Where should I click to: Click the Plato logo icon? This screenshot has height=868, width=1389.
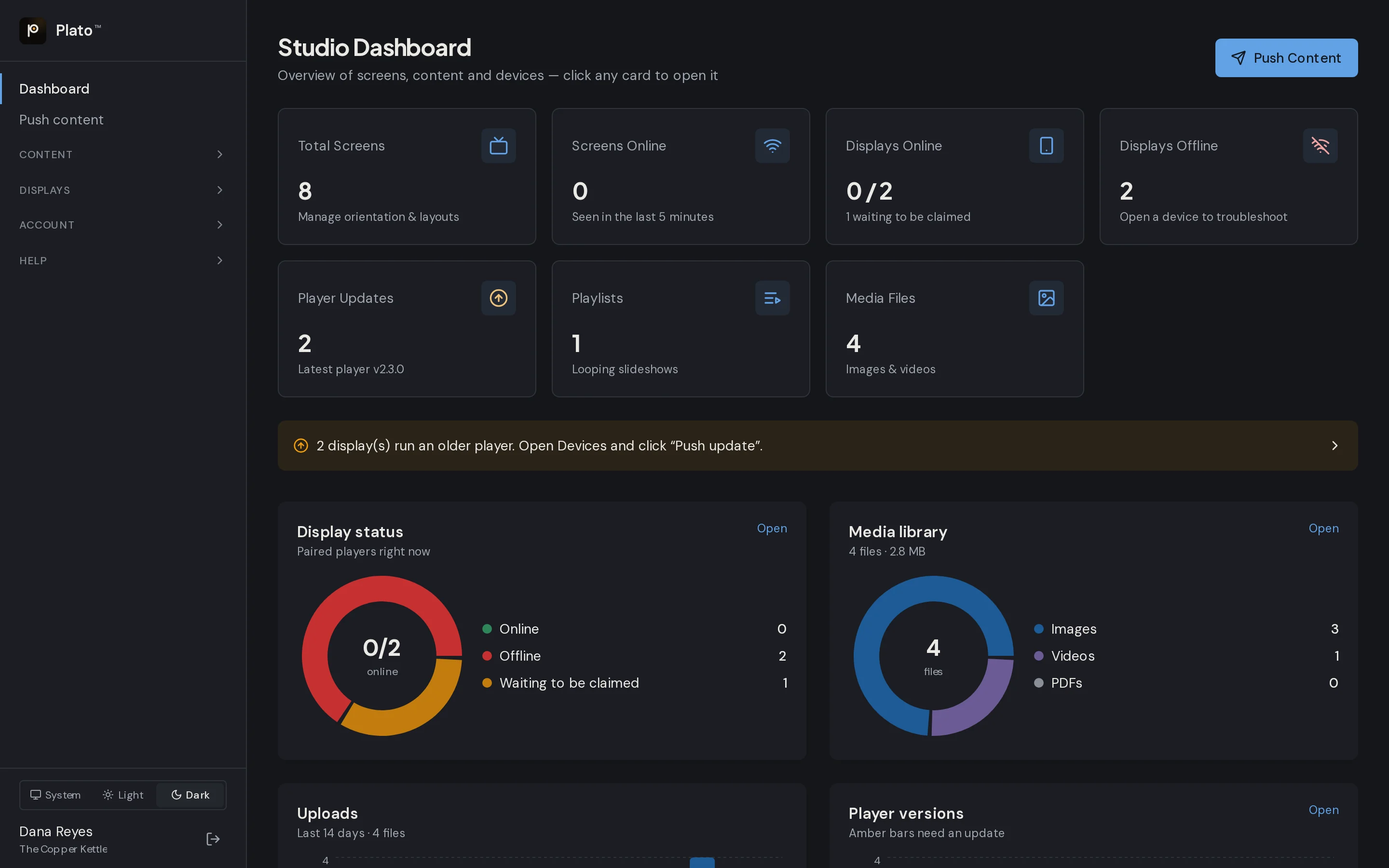33,30
